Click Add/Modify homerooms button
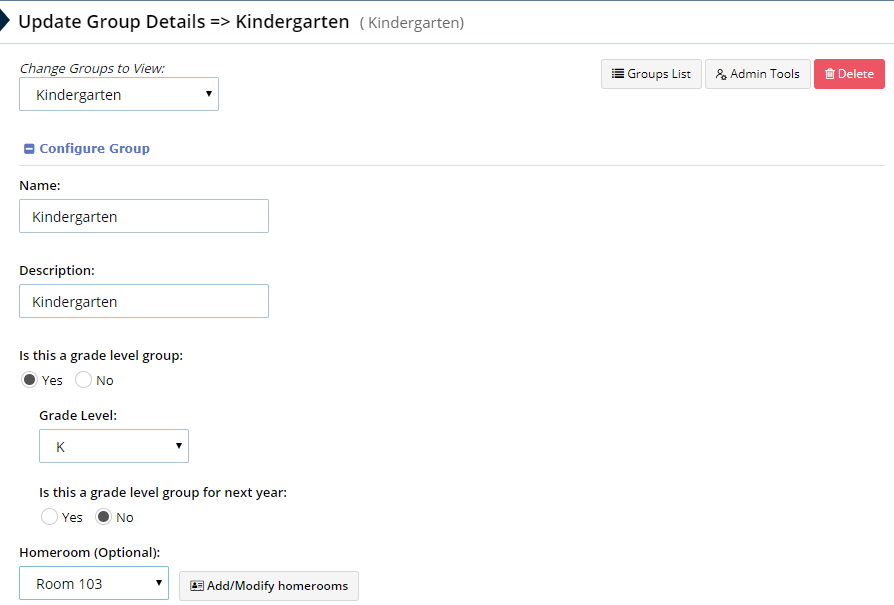Viewport: 894px width, 605px height. pos(269,586)
